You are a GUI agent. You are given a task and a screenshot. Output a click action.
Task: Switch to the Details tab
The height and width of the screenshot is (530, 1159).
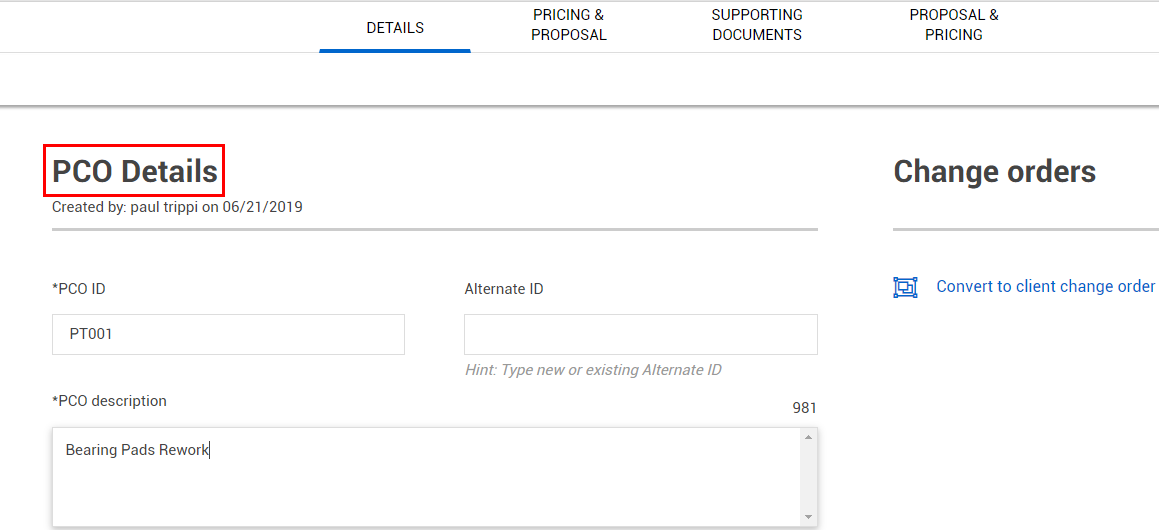(395, 28)
